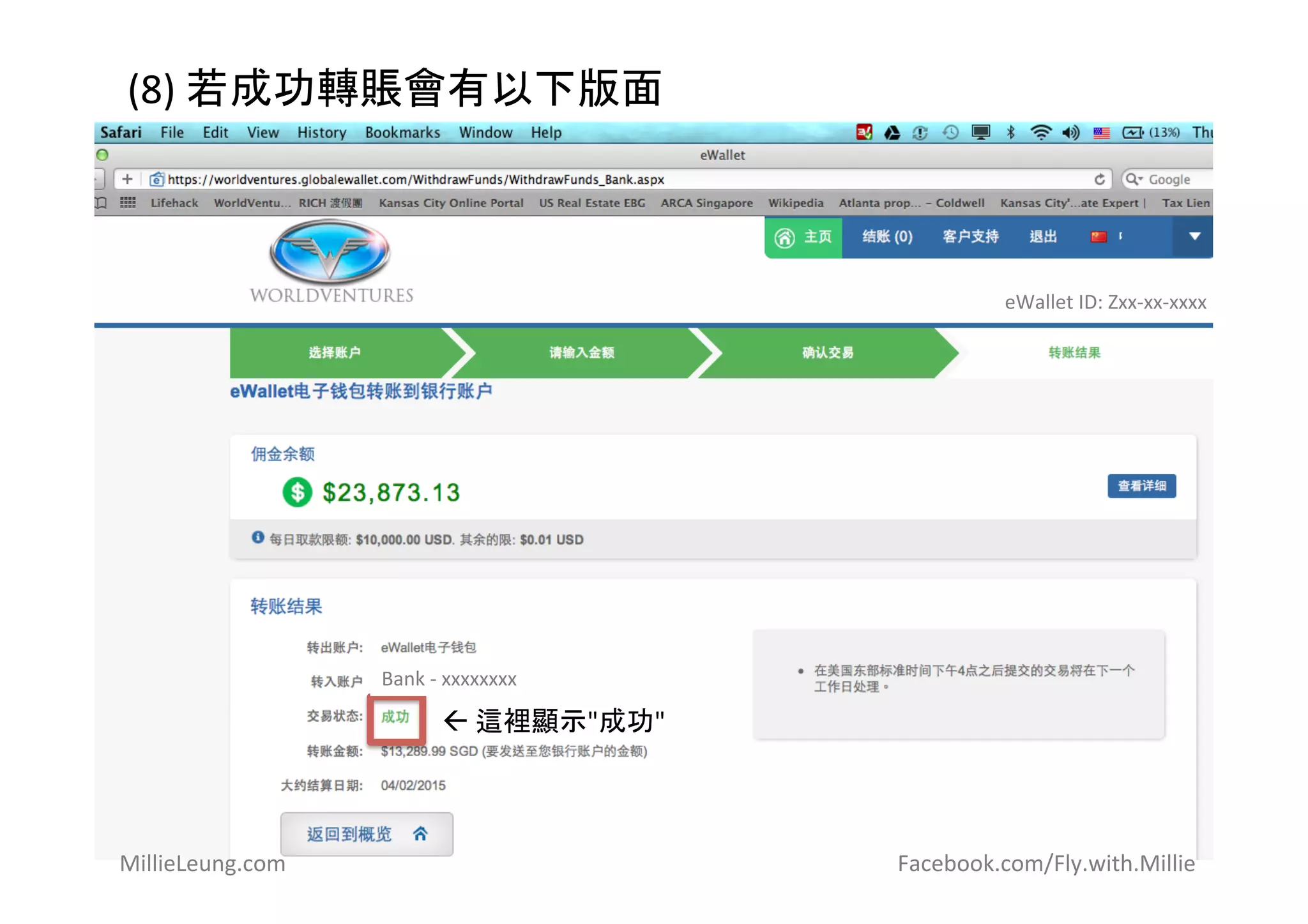Image resolution: width=1308 pixels, height=924 pixels.
Task: Click the balance amount $23,873.13
Action: tap(391, 492)
